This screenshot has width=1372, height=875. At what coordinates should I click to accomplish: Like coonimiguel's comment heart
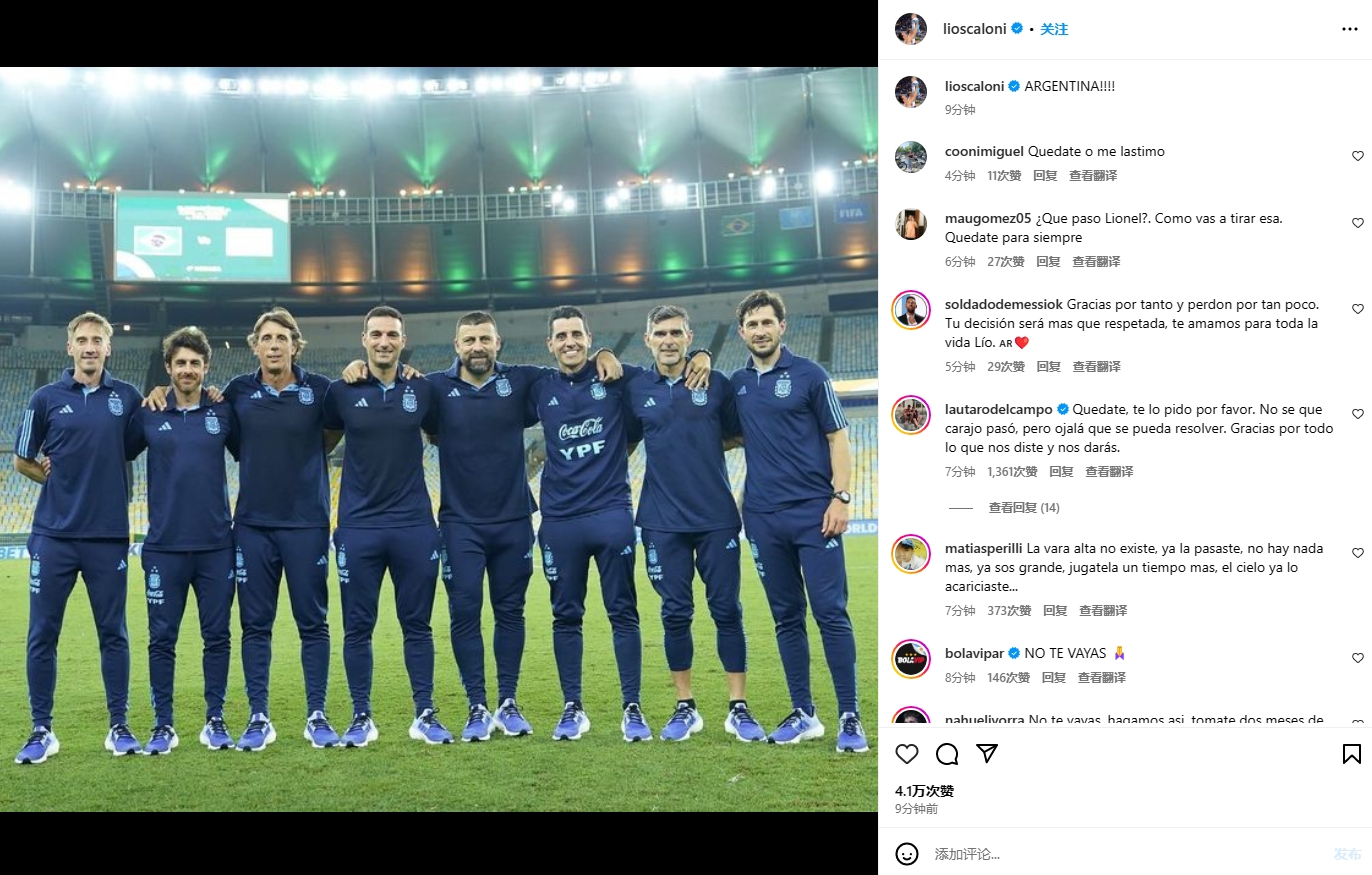click(x=1358, y=156)
